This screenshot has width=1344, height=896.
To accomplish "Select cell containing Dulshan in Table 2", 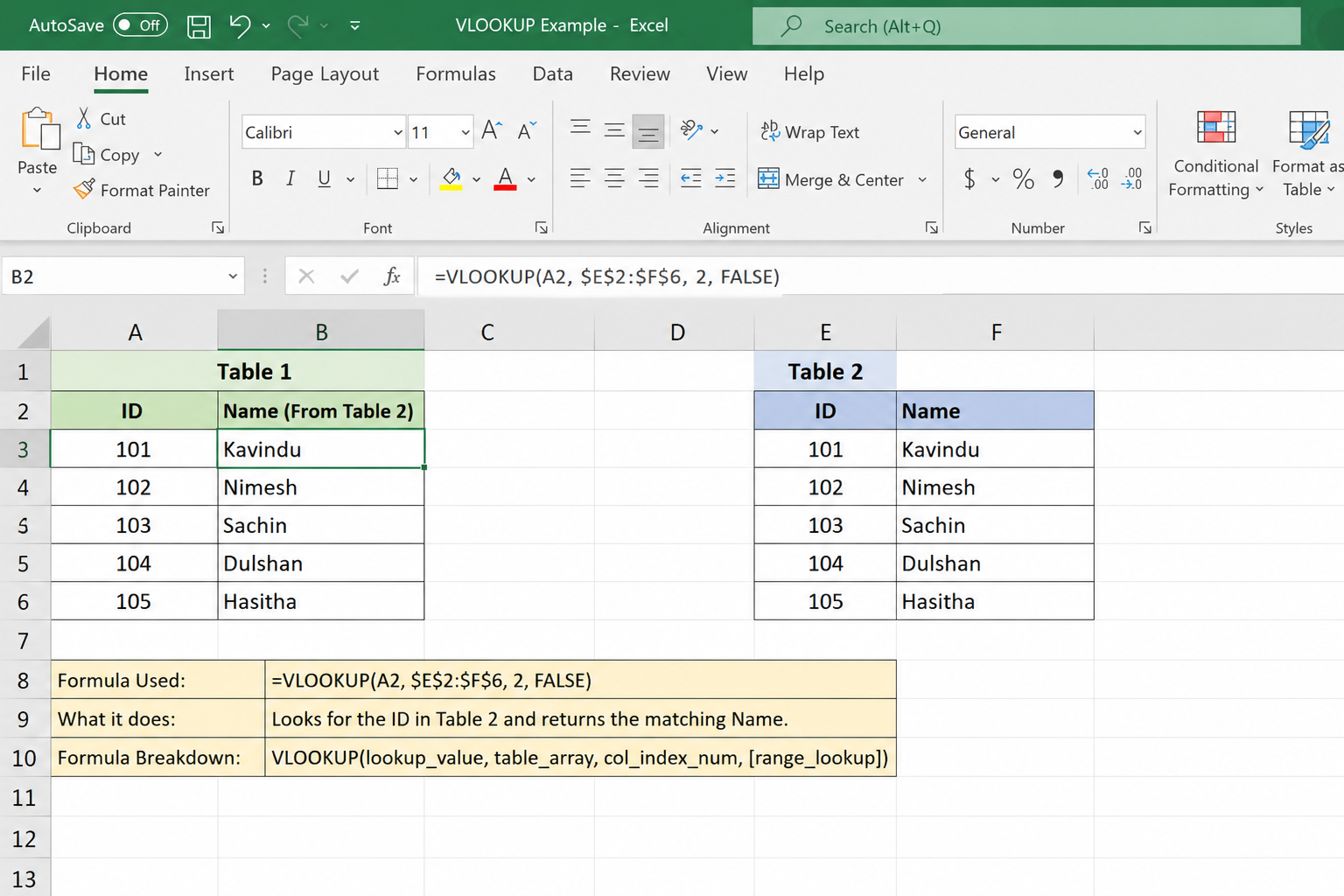I will click(995, 563).
